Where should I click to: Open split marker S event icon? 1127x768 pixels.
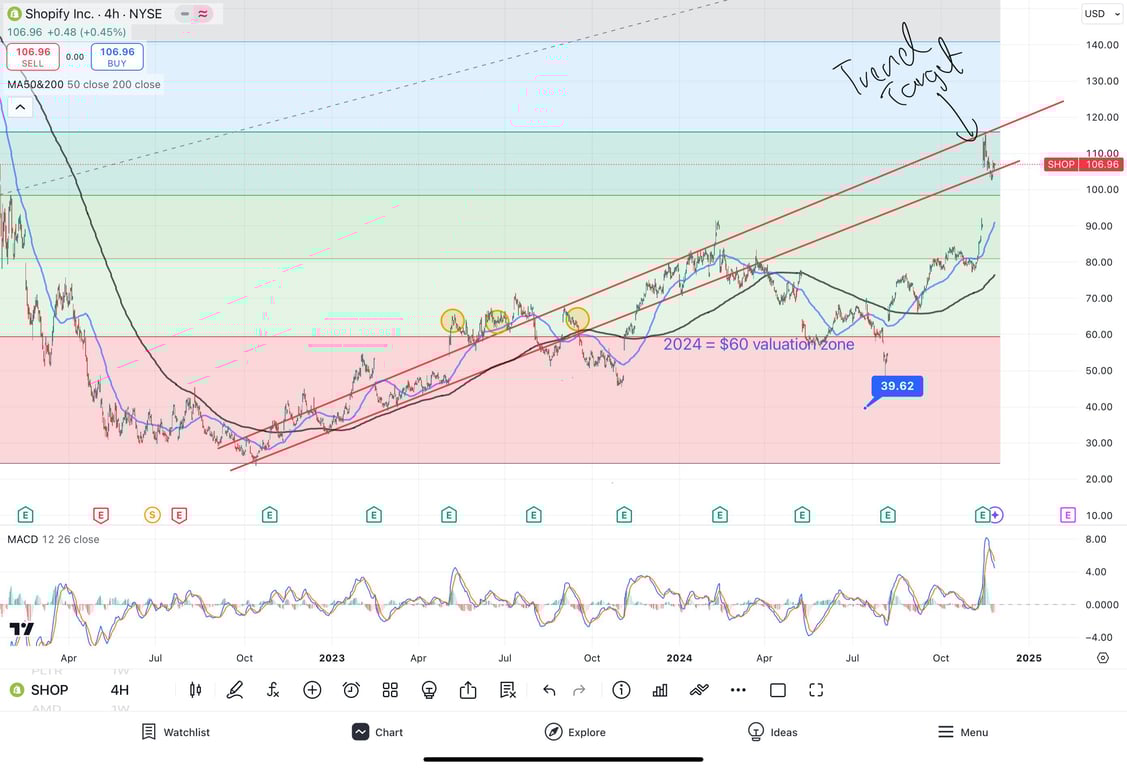(x=152, y=514)
